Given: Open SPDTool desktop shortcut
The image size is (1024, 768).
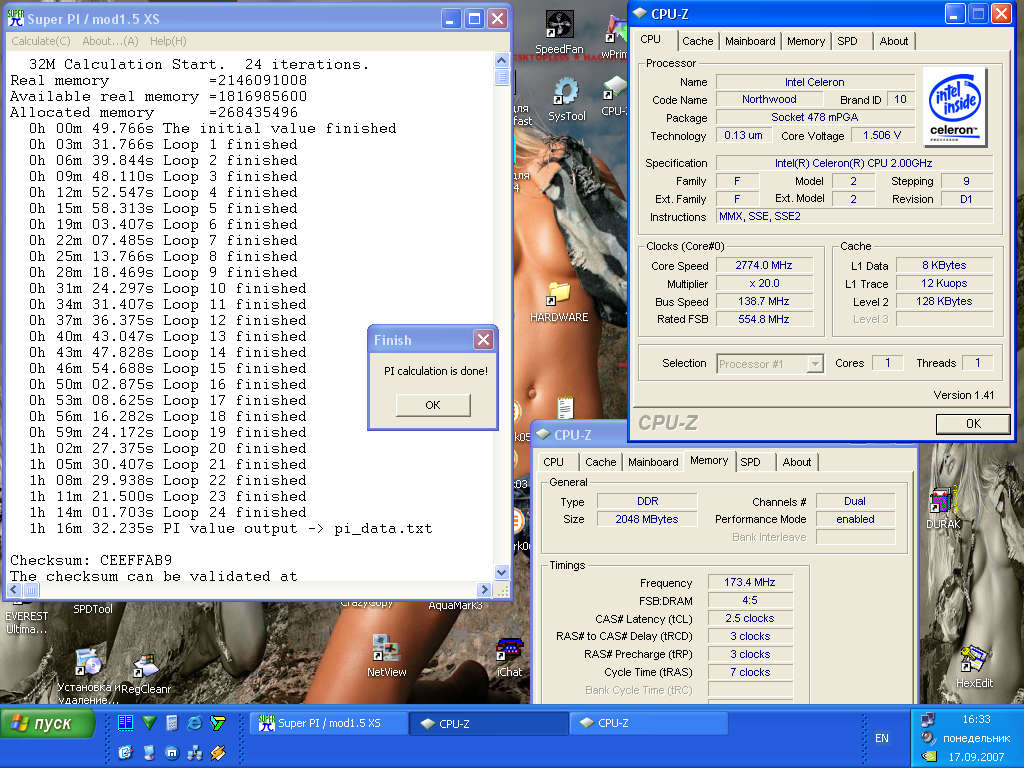Looking at the screenshot, I should [93, 609].
